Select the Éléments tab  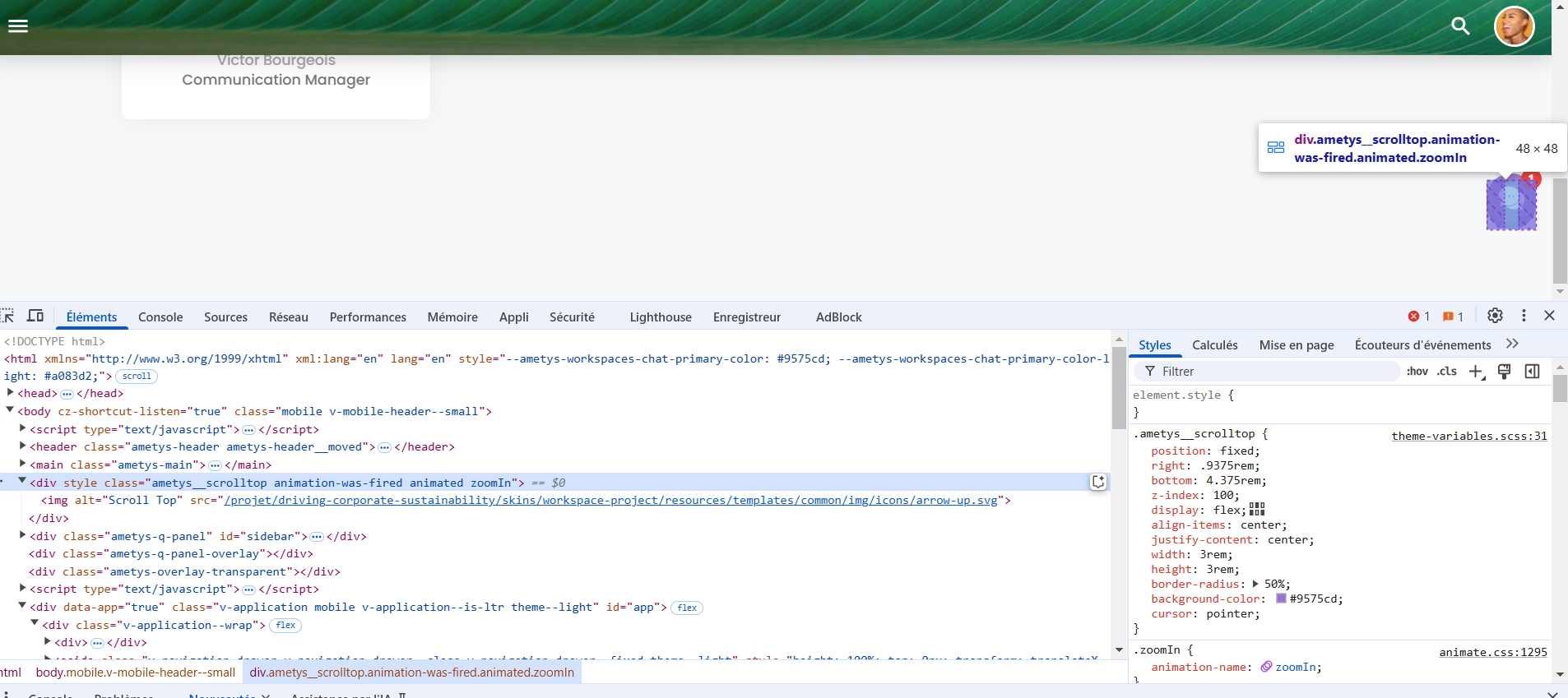pos(91,317)
